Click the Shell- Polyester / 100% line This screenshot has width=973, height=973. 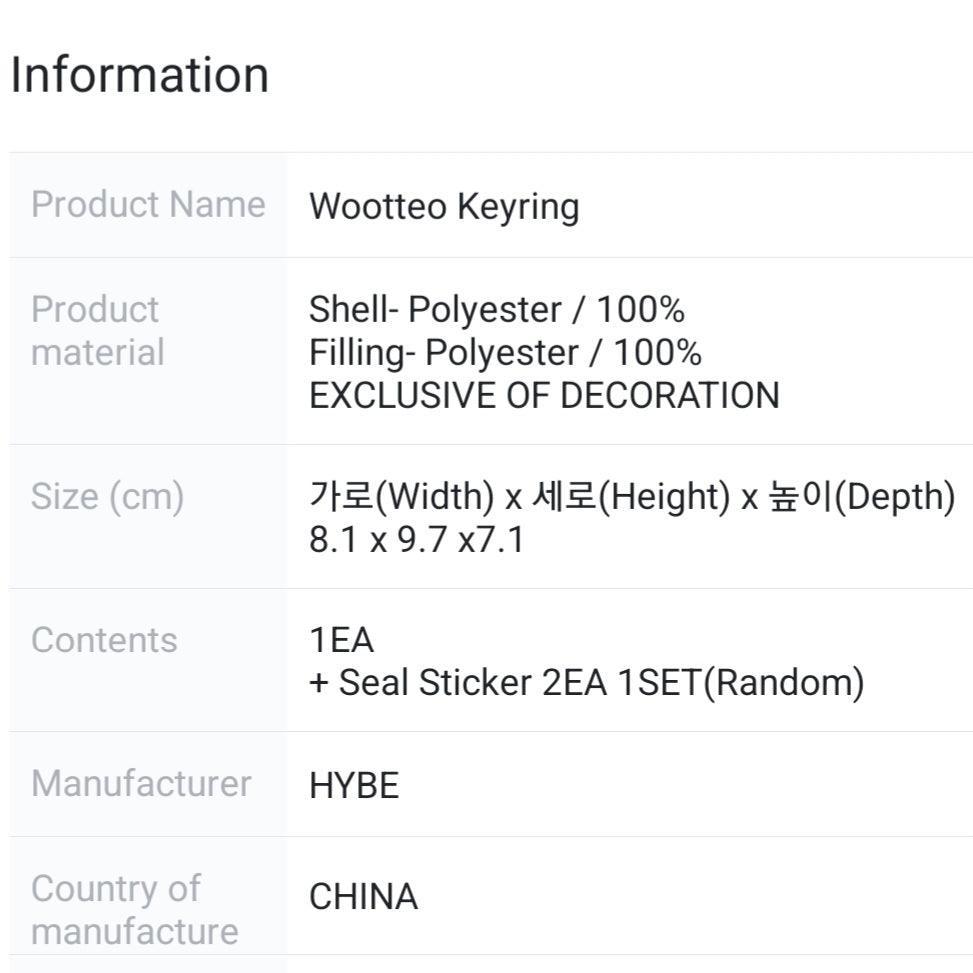coord(496,310)
